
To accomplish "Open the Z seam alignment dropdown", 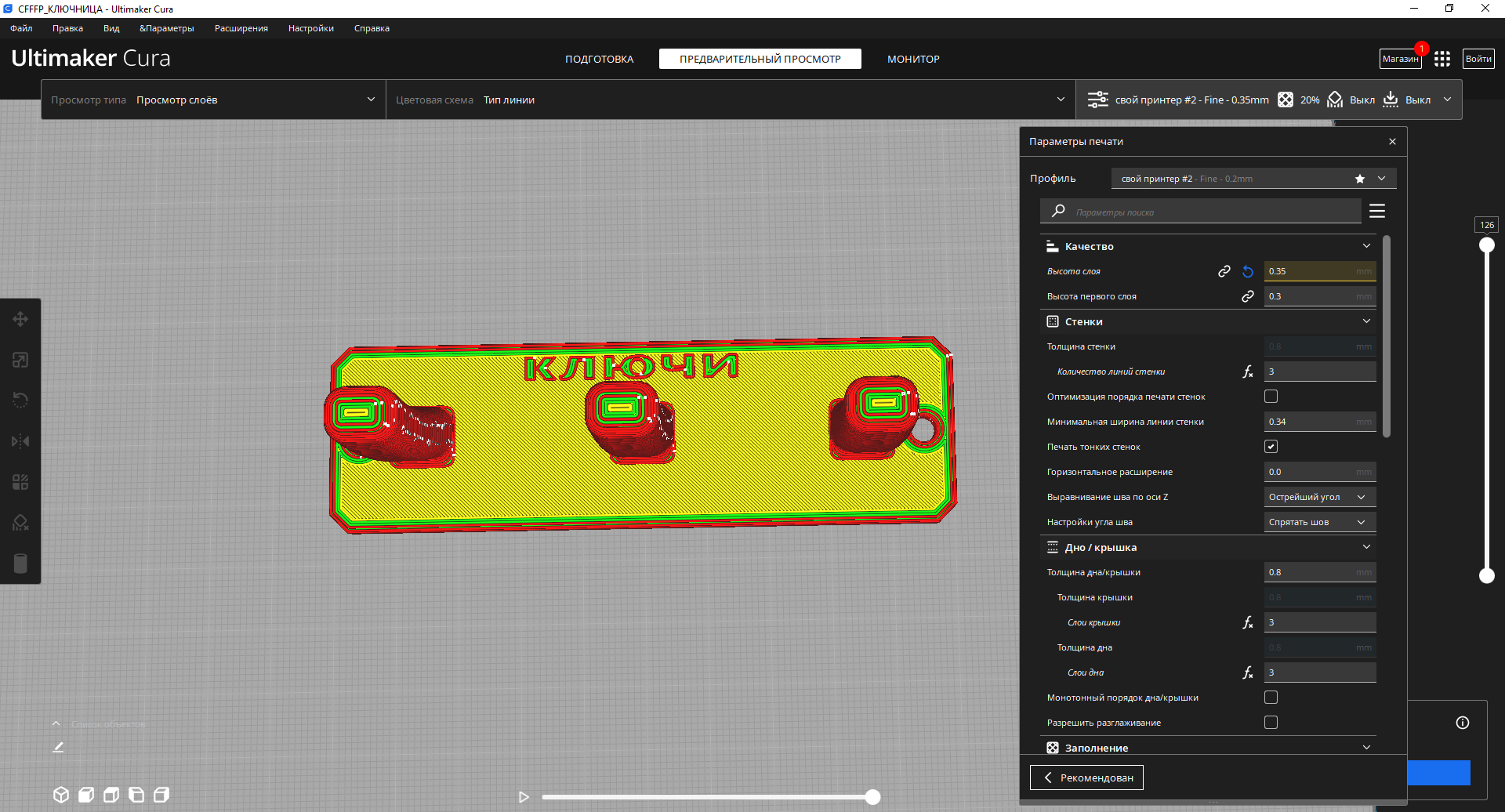I will (x=1320, y=497).
